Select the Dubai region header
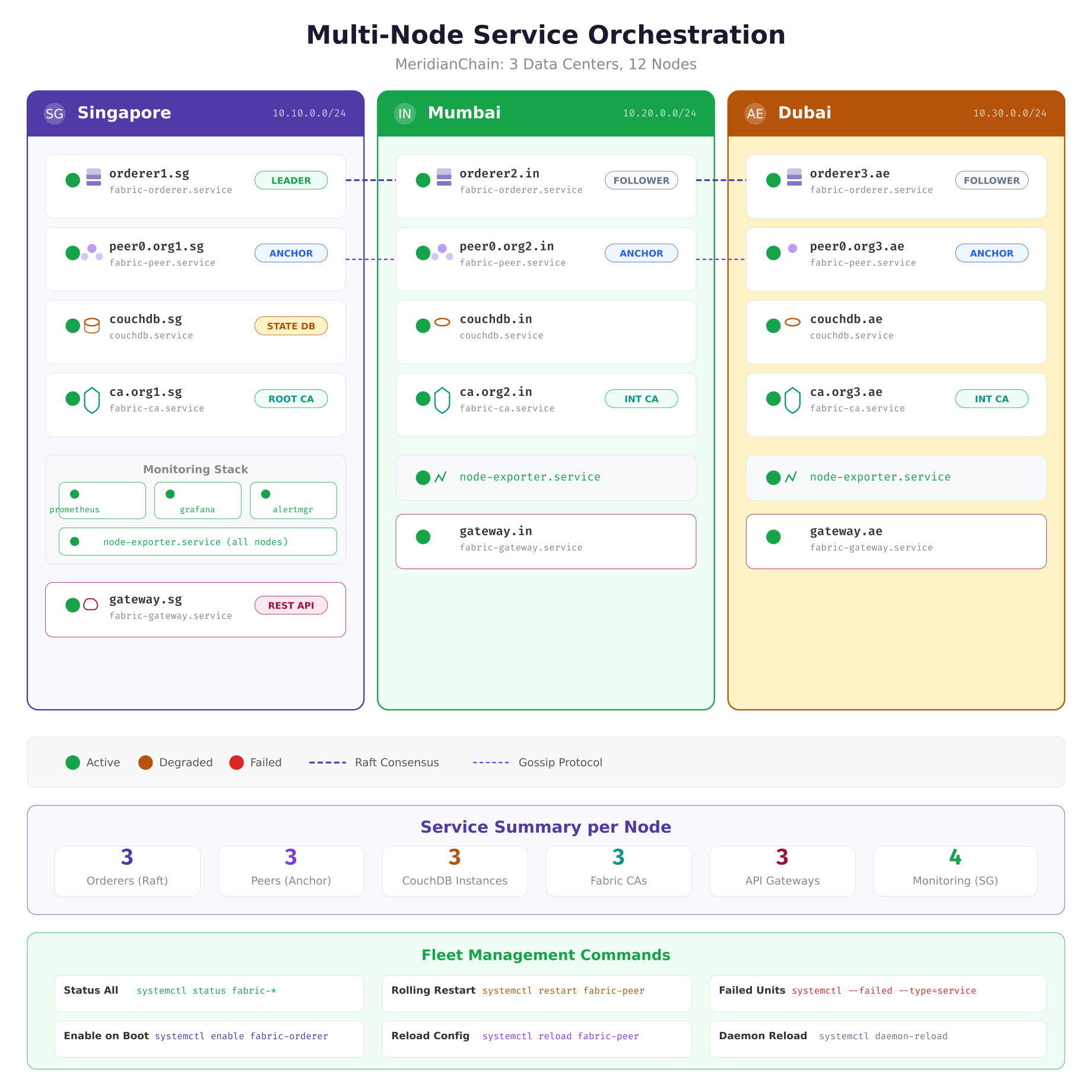Viewport: 1092px width, 1092px height. point(804,113)
